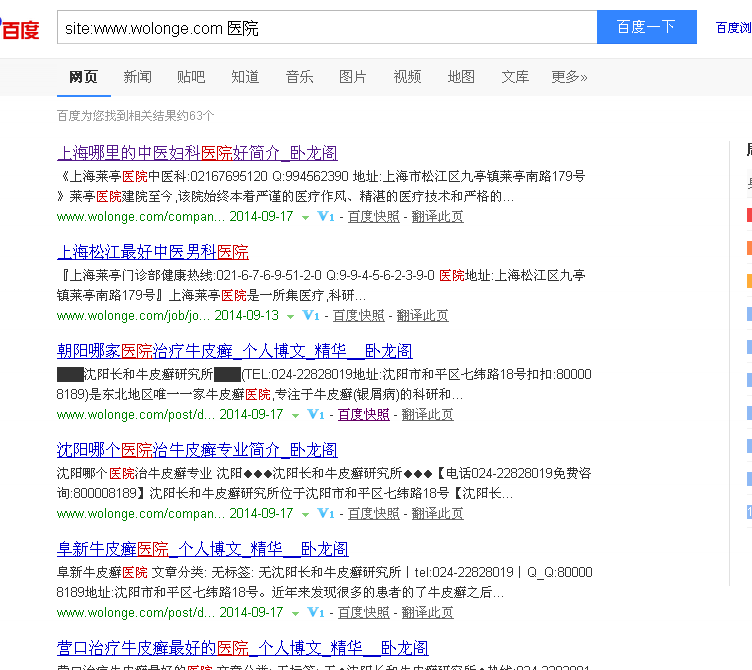Image resolution: width=752 pixels, height=670 pixels.
Task: Open result 上海哪里的中医妇科医院好简介_卧龙阁
Action: point(197,153)
